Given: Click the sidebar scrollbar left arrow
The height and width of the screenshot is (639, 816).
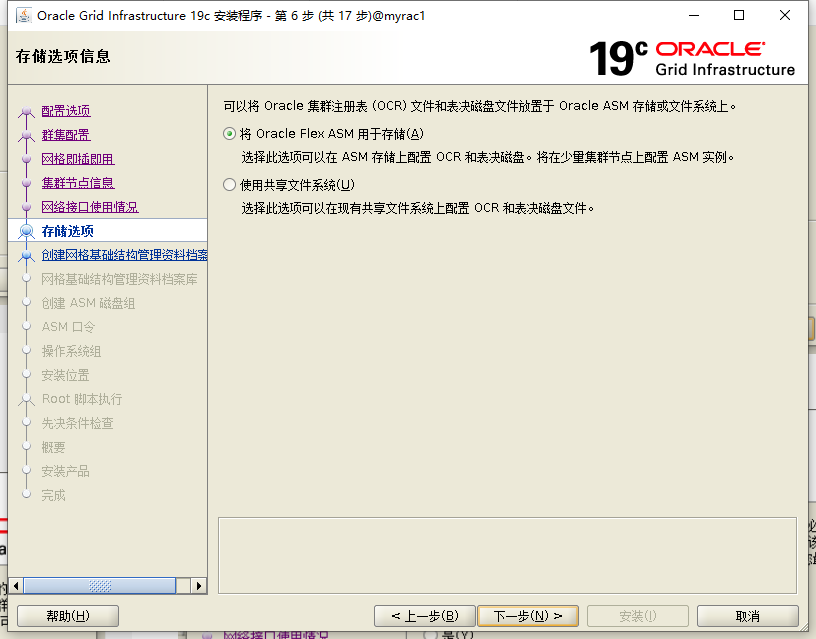Looking at the screenshot, I should (x=16, y=586).
